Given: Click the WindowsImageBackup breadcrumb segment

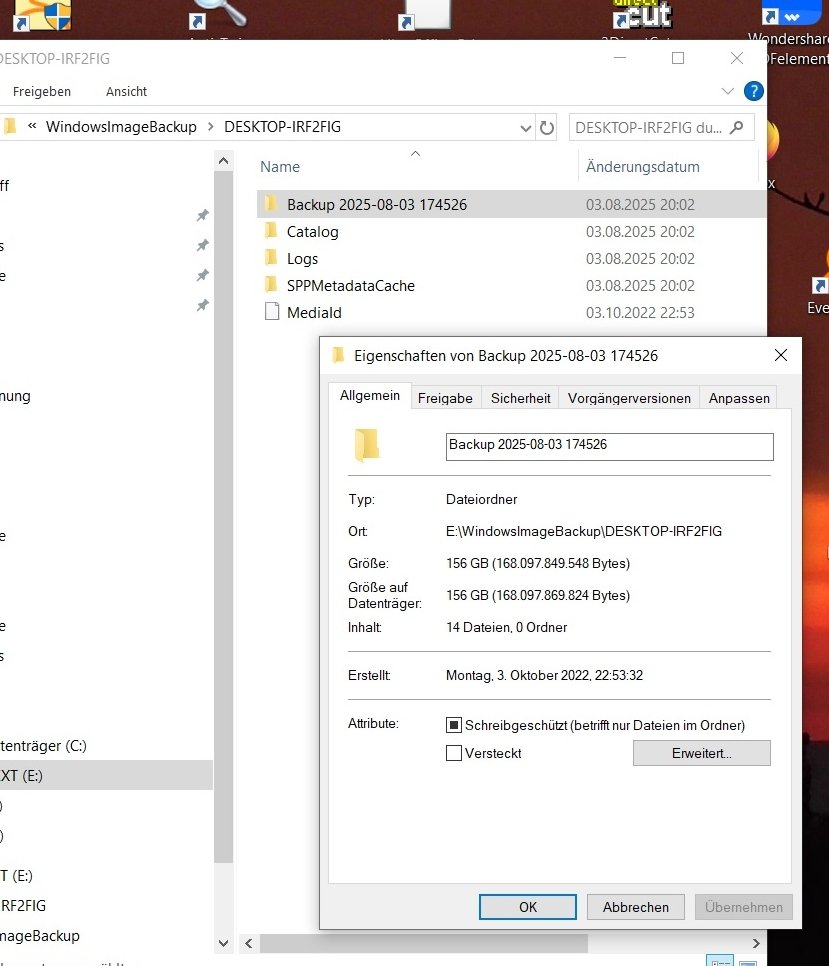Looking at the screenshot, I should [121, 126].
